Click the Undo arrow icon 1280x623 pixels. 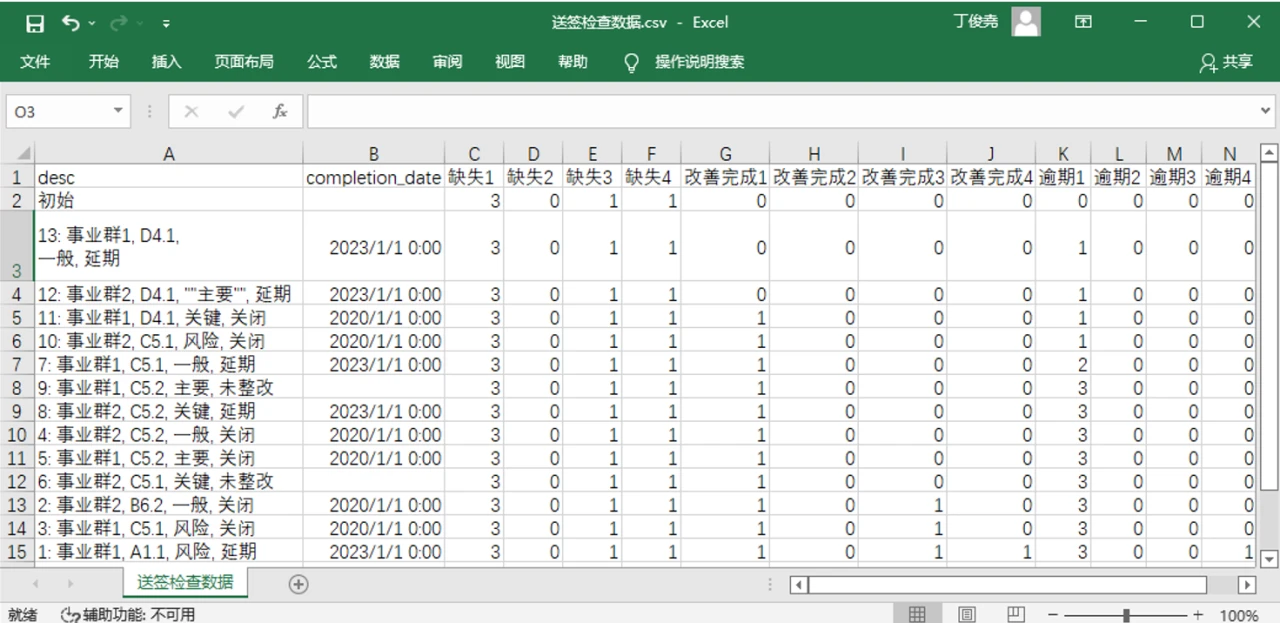pos(70,22)
